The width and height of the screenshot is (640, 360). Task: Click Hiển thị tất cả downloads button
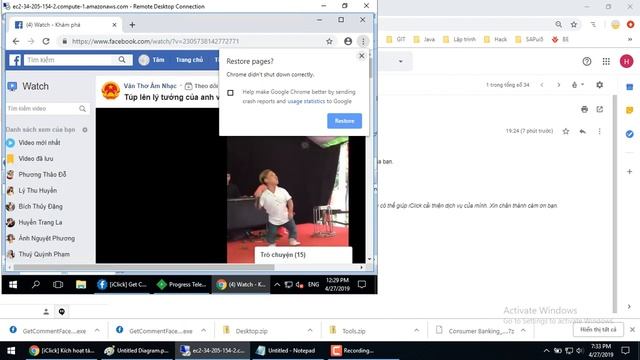598,330
